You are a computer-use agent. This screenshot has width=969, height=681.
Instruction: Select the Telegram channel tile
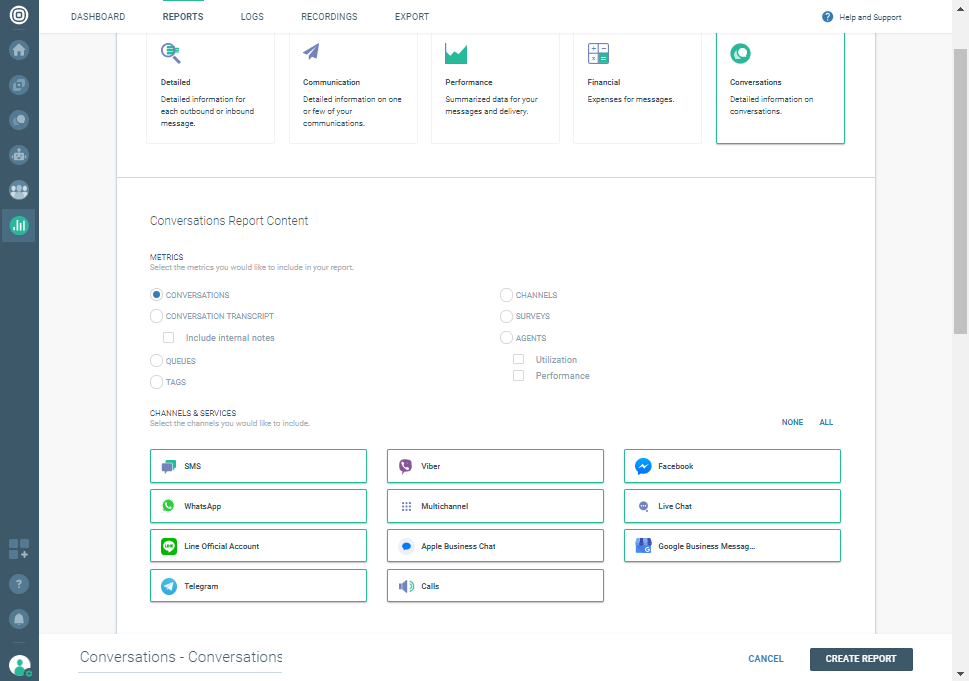pyautogui.click(x=258, y=586)
